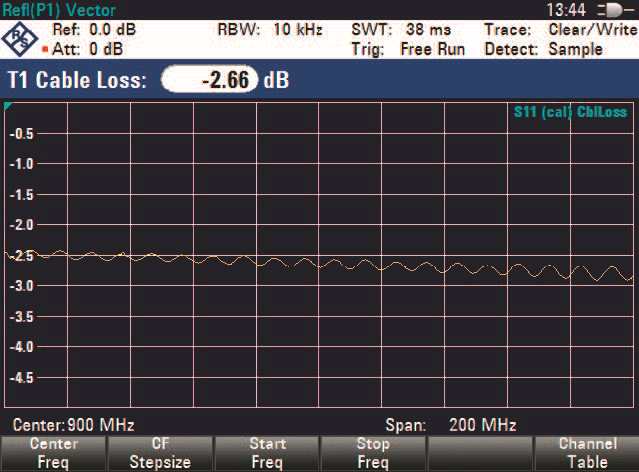The image size is (639, 472).
Task: Click the green reference marker triangle
Action: tap(7, 106)
